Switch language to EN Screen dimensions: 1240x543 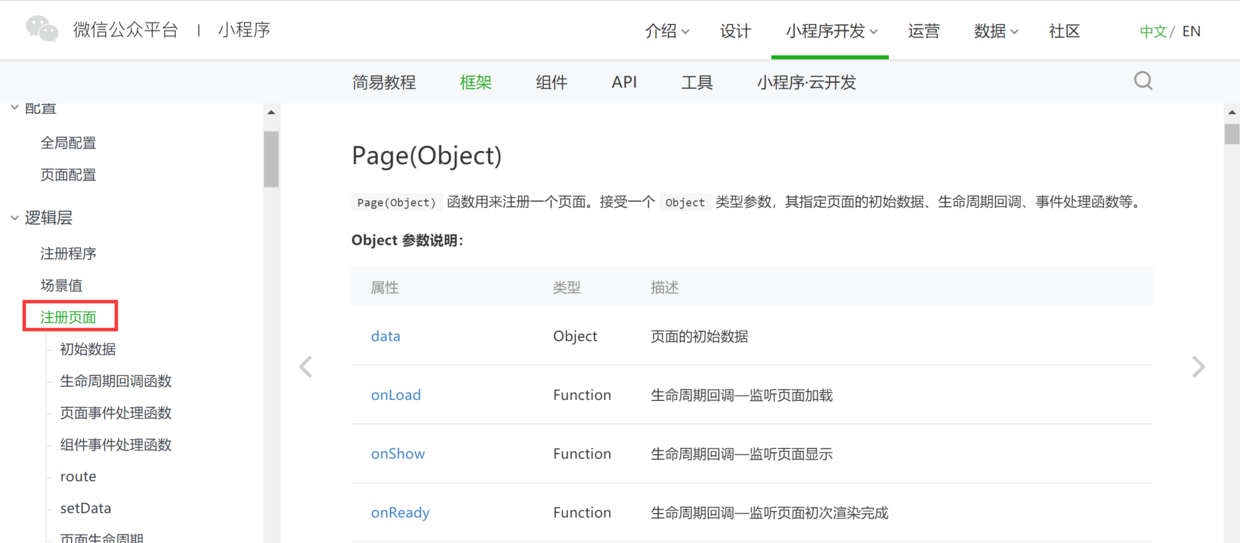click(x=1191, y=31)
